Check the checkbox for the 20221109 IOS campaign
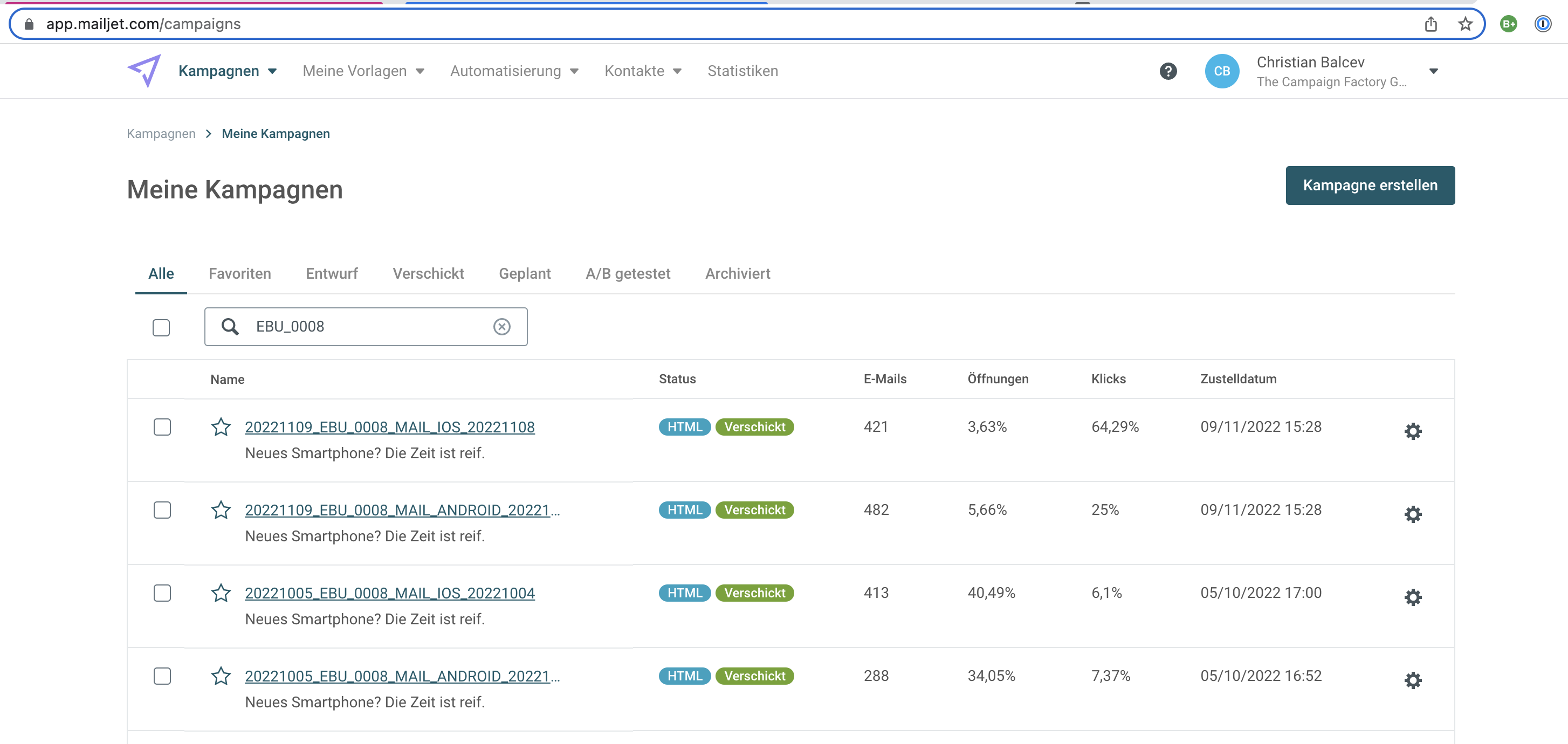The width and height of the screenshot is (1568, 744). pos(162,428)
